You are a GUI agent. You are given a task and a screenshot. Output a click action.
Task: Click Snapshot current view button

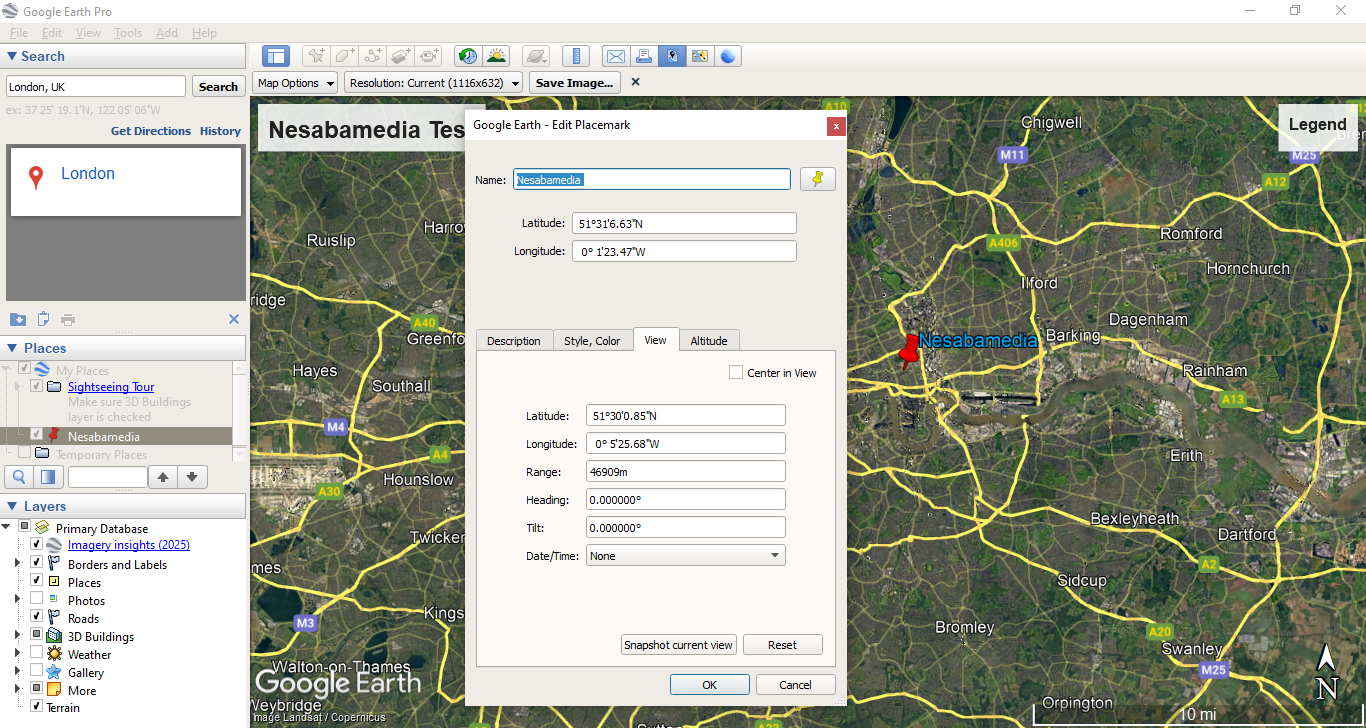coord(679,645)
